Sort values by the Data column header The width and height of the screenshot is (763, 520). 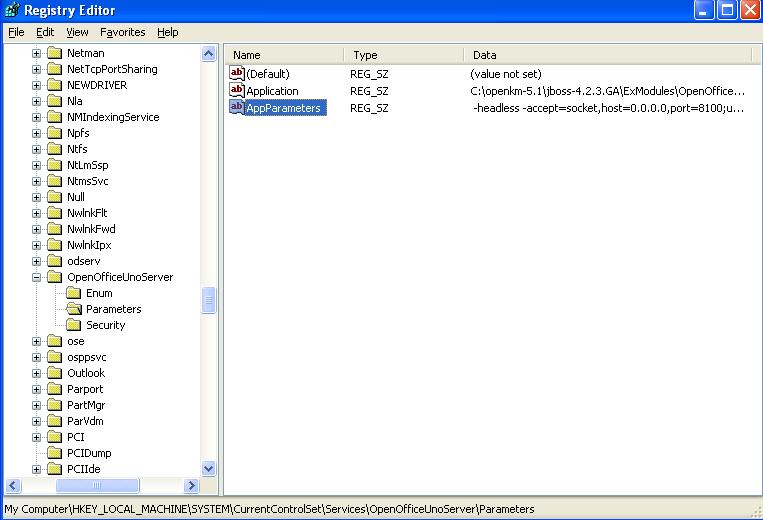point(608,55)
